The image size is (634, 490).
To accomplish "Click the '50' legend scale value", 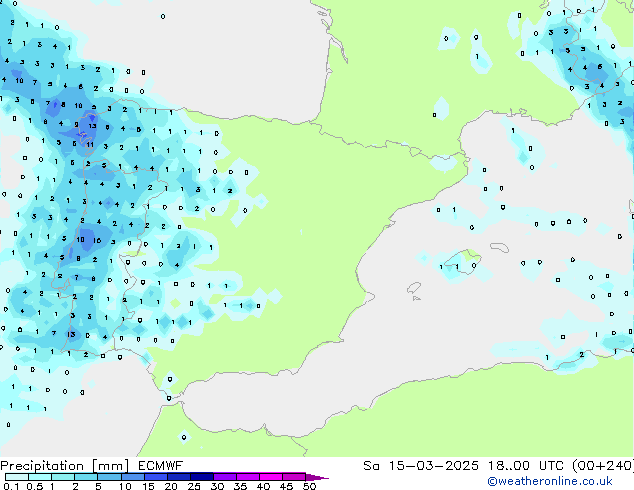I will click(309, 486).
